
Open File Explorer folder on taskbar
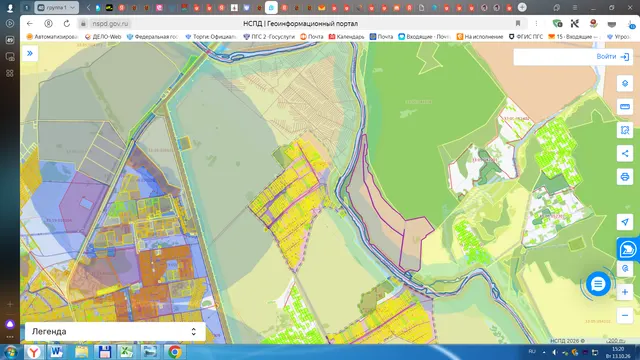click(81, 352)
